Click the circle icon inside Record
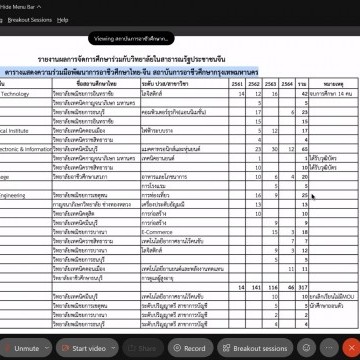Screen dimensions: 360x360 177,348
